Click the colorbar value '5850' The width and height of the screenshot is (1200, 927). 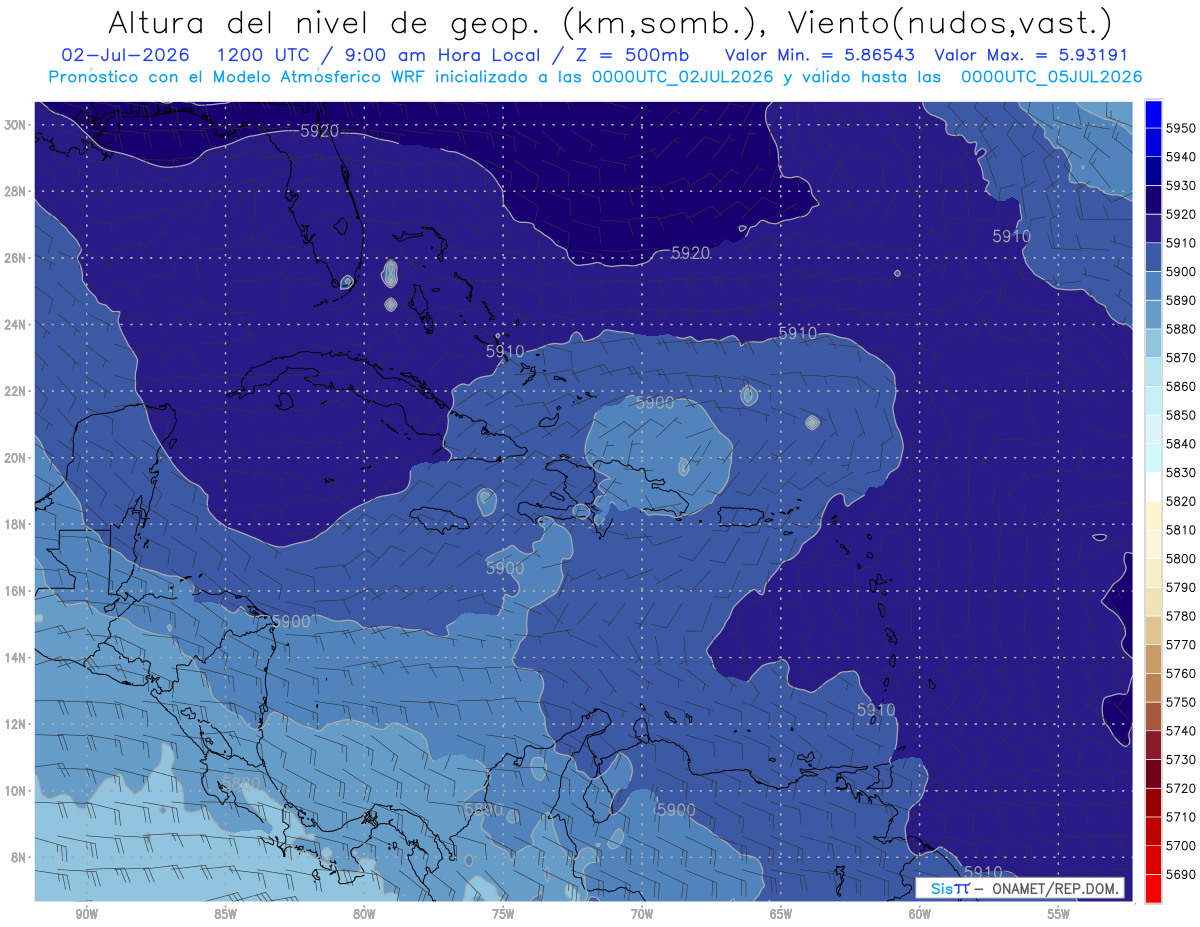click(1181, 415)
